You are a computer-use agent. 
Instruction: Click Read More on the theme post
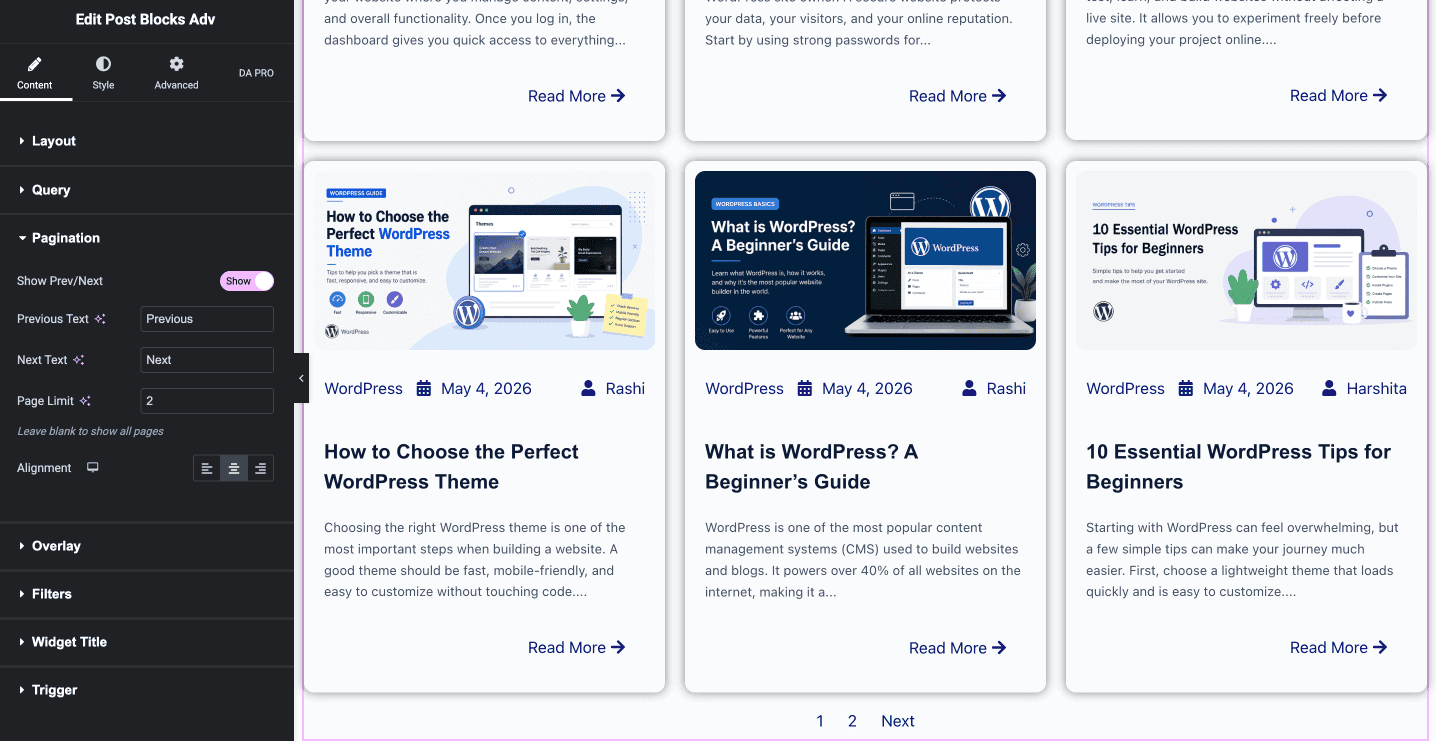(x=576, y=648)
